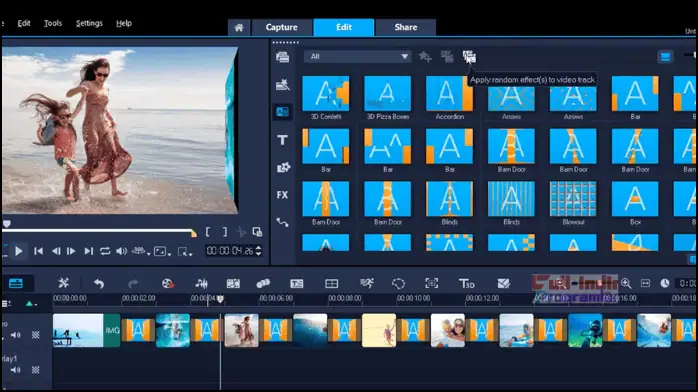Jump to the start of the clip
Image resolution: width=698 pixels, height=392 pixels.
click(39, 251)
